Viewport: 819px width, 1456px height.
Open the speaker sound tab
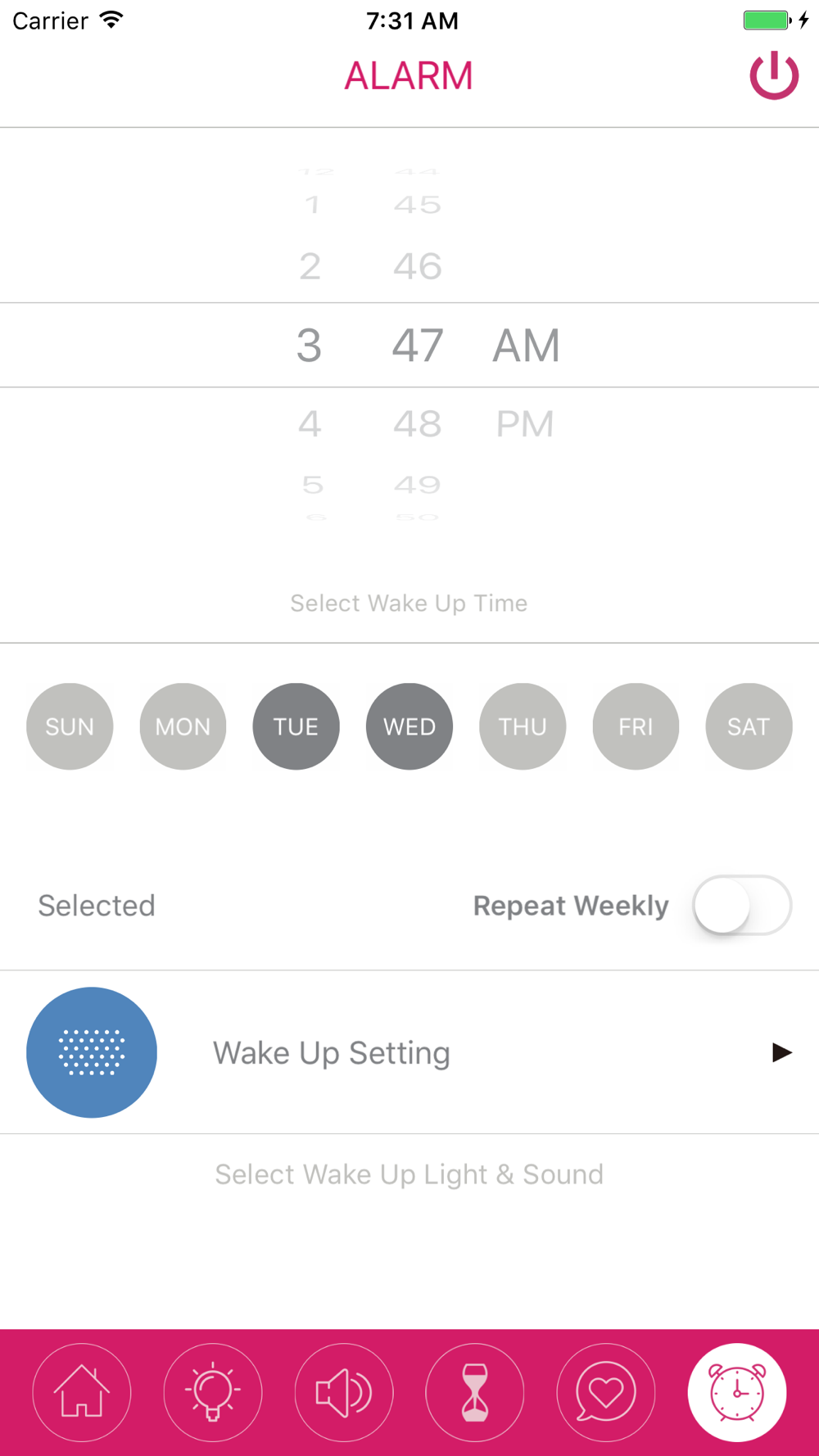coord(344,1392)
